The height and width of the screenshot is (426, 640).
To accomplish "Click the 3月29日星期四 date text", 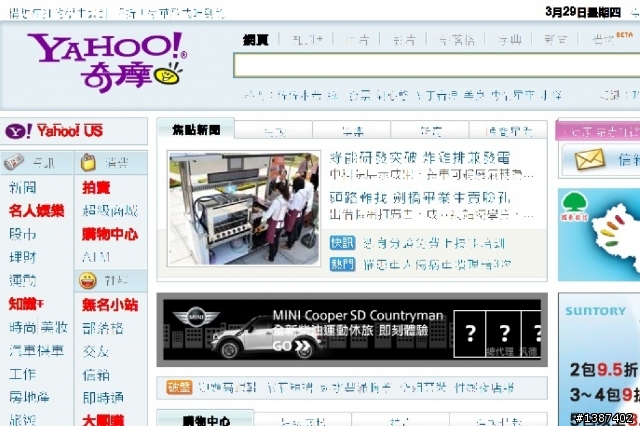I will (x=583, y=12).
